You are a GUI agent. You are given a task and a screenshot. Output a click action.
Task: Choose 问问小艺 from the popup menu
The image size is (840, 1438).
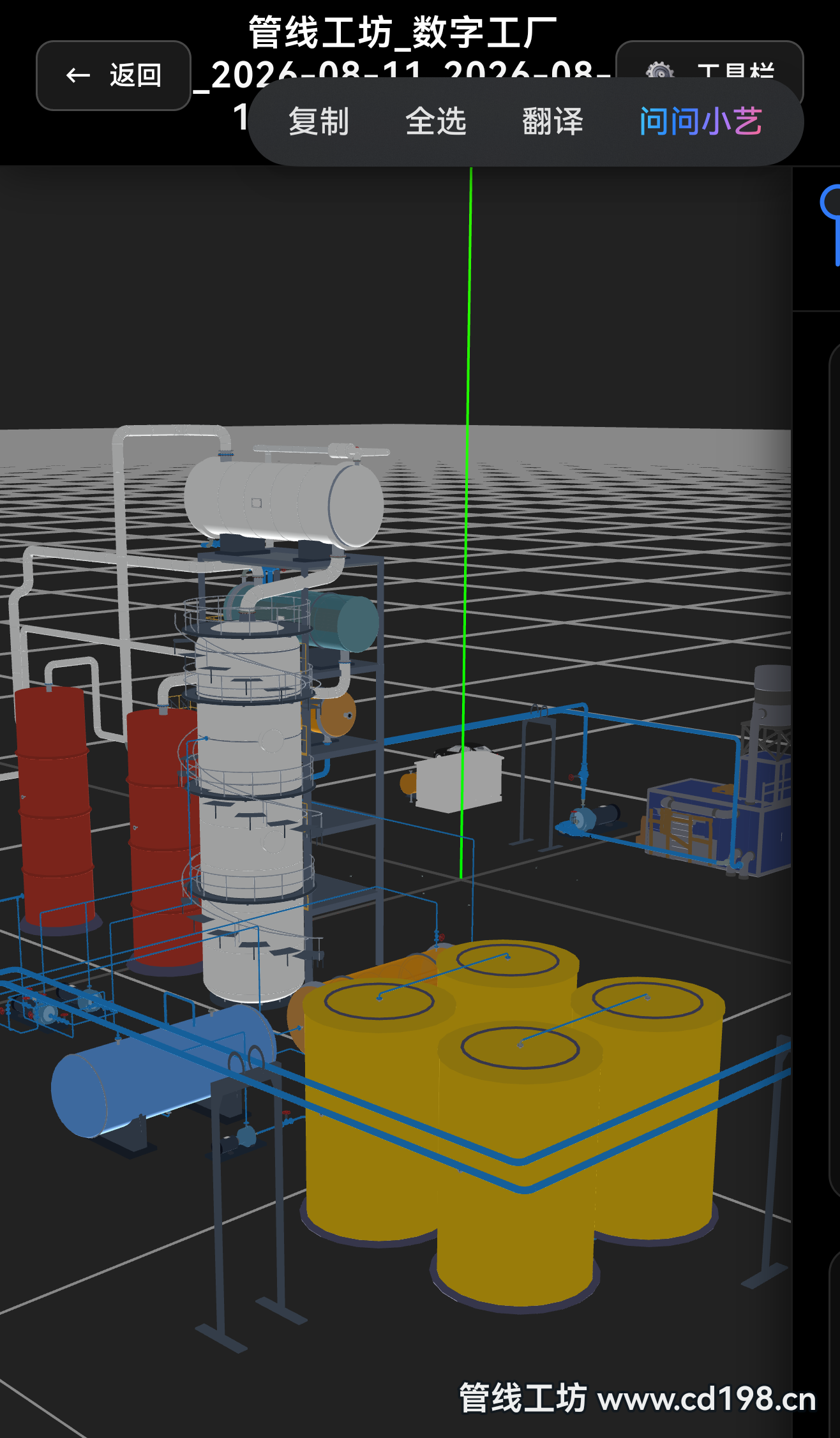pos(700,121)
